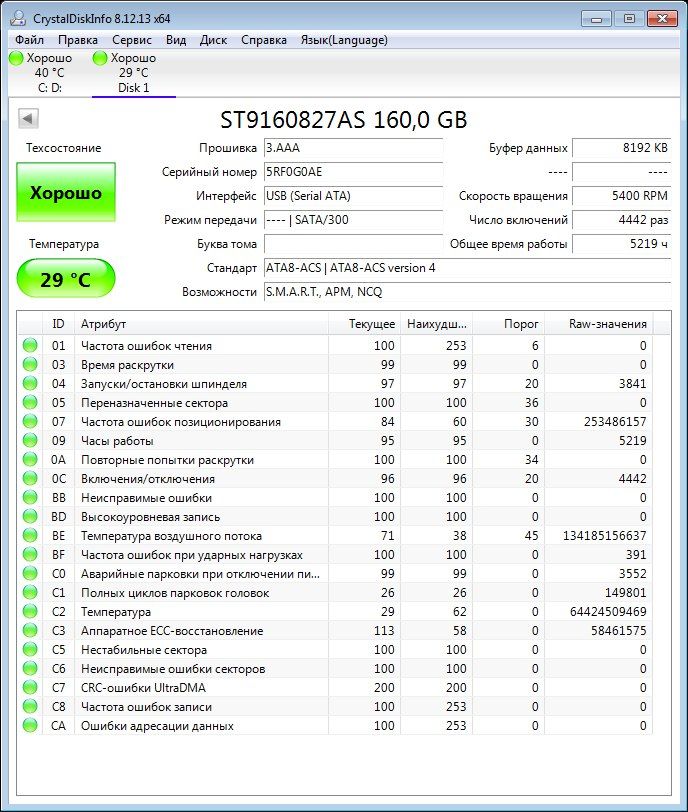Click status icon for attribute 07
688x812 pixels.
[31, 421]
